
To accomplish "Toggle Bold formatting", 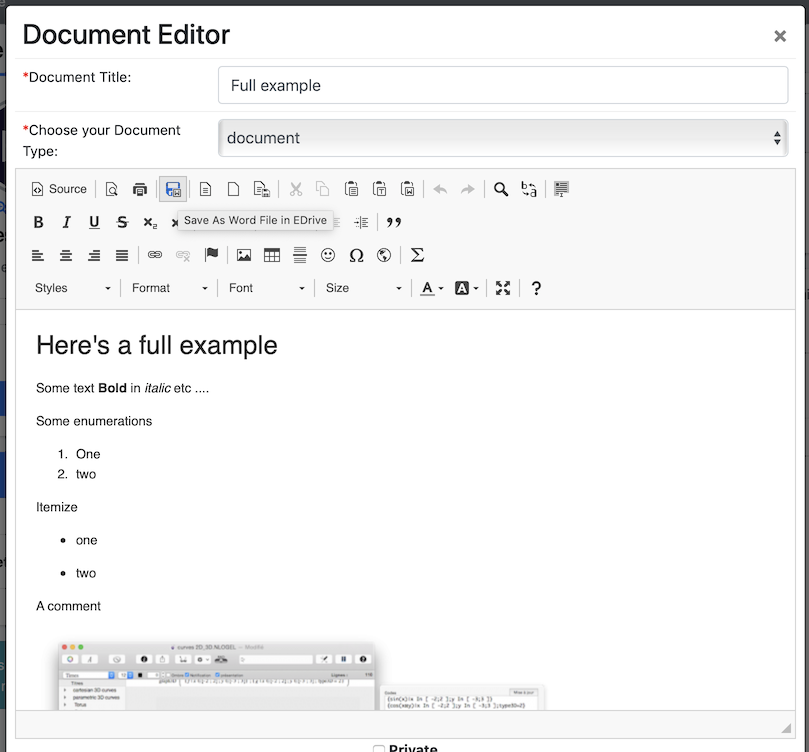I will pos(38,222).
